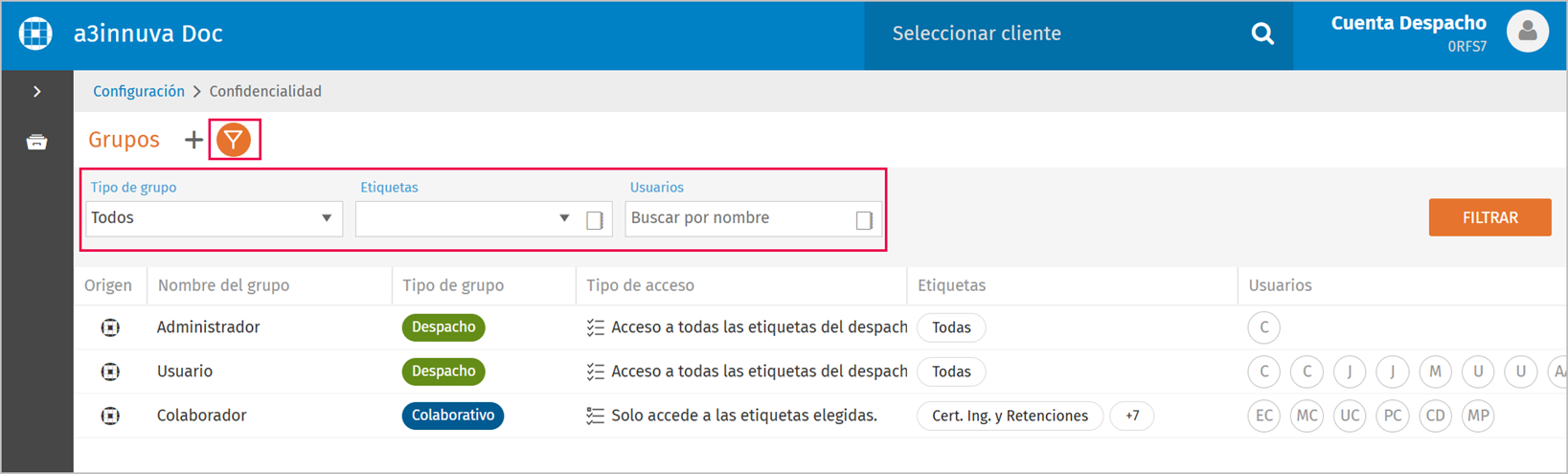
Task: Click Solo accede a las etiquetas elegidas text
Action: [x=744, y=416]
